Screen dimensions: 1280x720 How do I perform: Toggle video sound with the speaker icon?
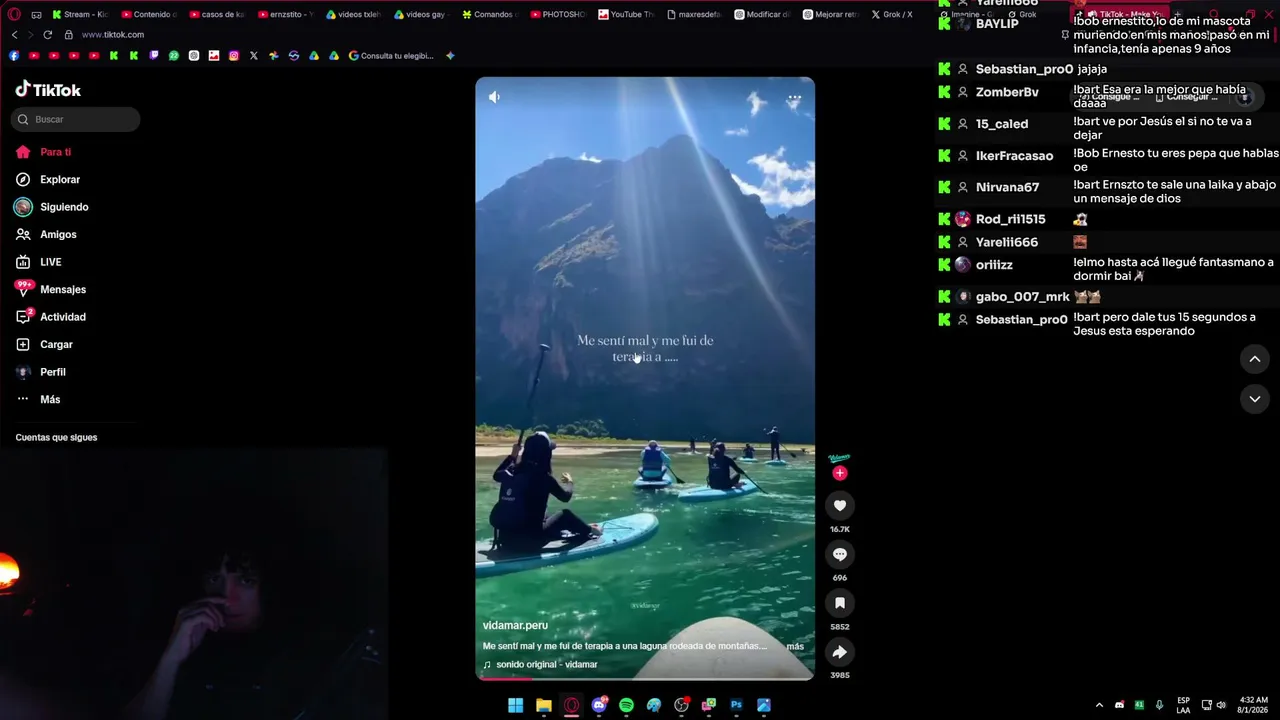[494, 97]
